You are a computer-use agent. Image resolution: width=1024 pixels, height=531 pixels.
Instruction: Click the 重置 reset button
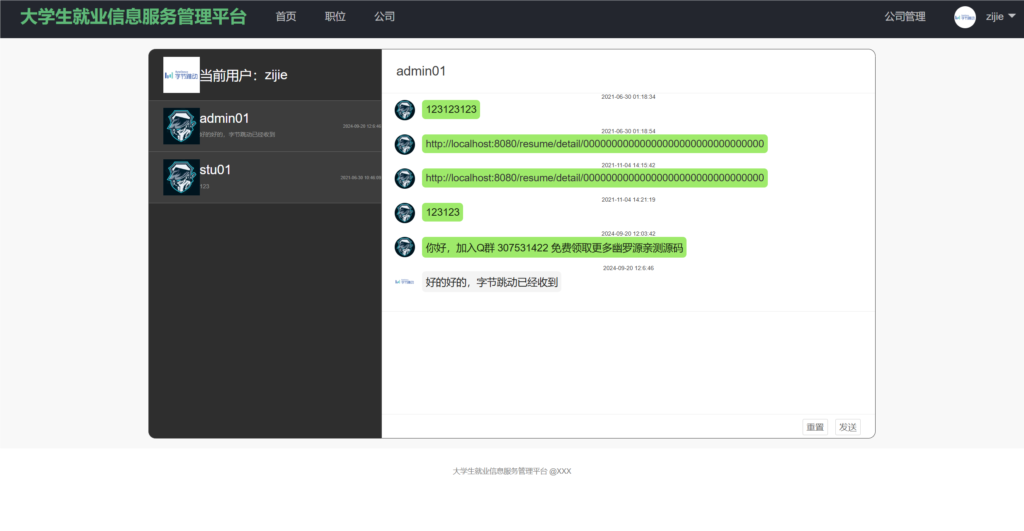815,427
